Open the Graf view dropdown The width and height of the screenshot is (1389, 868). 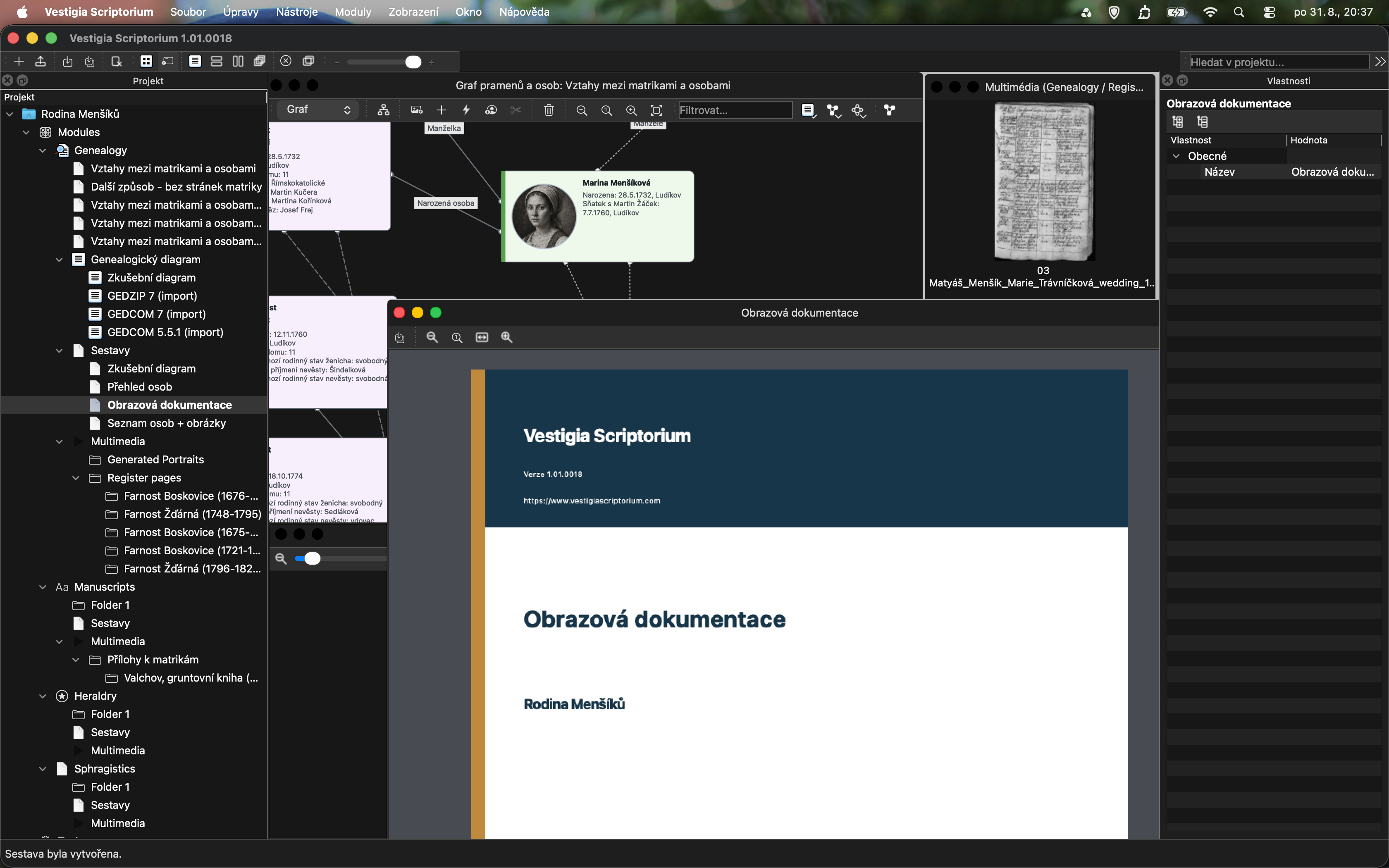pos(318,110)
